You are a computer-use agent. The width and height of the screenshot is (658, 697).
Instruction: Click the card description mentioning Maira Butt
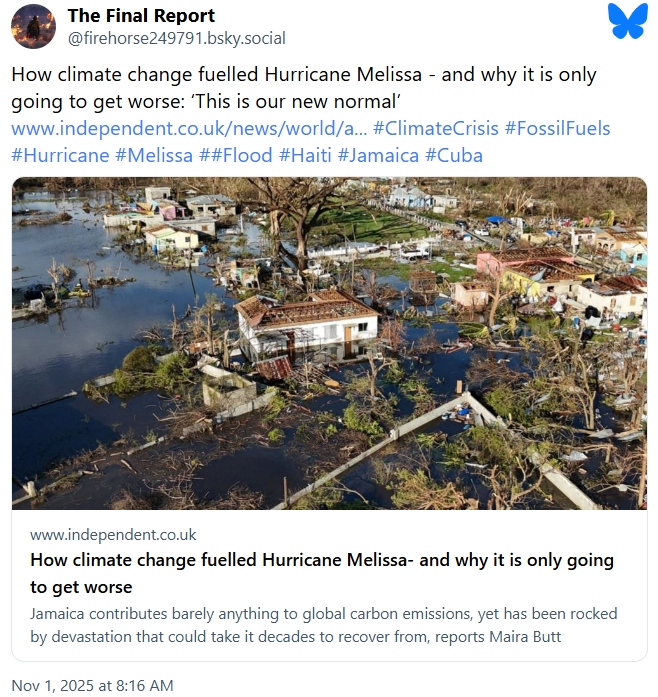coord(323,623)
